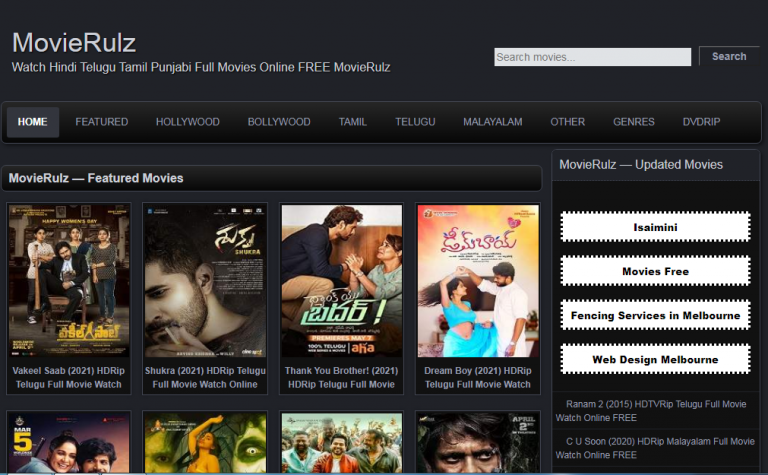Click the MovieRulz — Updated Movies heading

pyautogui.click(x=641, y=165)
